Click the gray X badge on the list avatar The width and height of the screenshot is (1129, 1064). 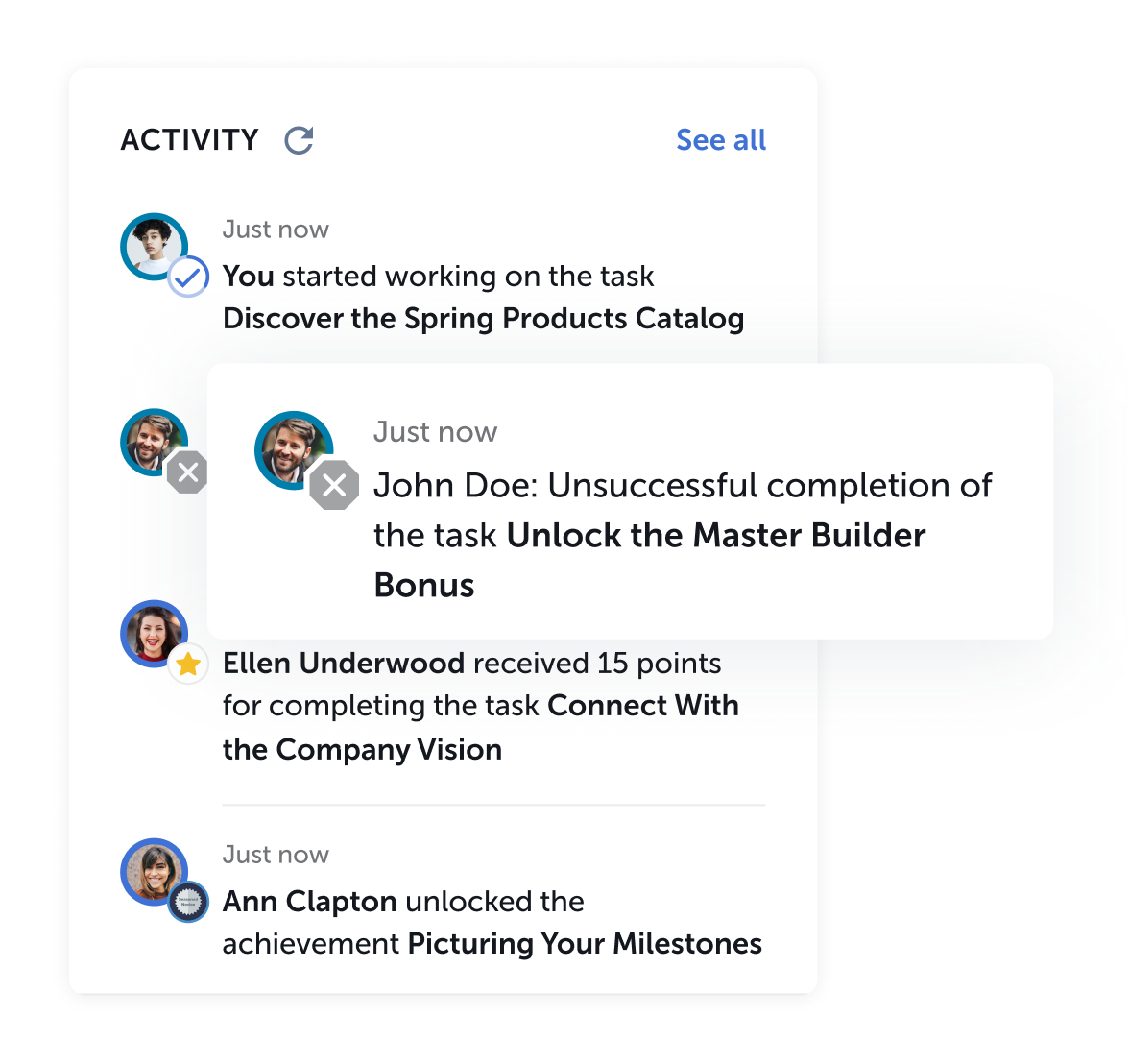click(188, 472)
